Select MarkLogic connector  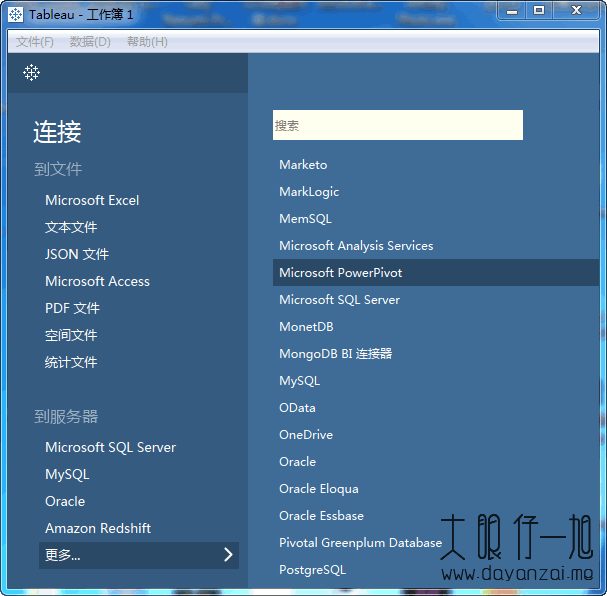point(309,192)
